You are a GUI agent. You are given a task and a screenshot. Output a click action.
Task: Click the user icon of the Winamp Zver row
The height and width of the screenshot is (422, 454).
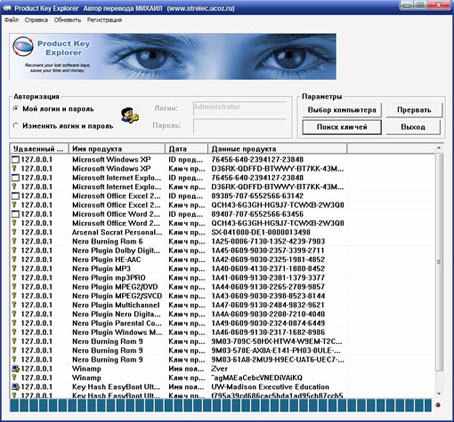pos(15,369)
